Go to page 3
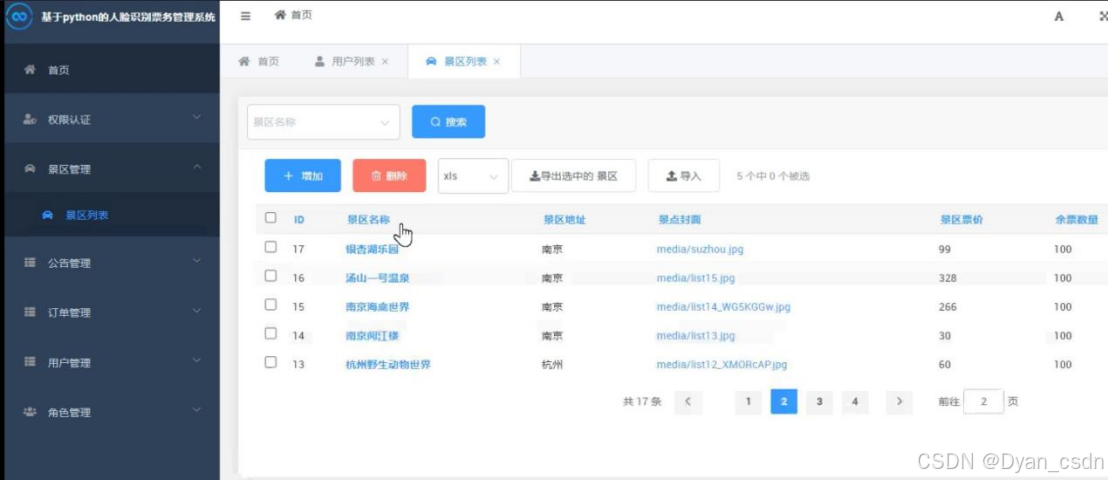This screenshot has height=481, width=1108. [819, 401]
